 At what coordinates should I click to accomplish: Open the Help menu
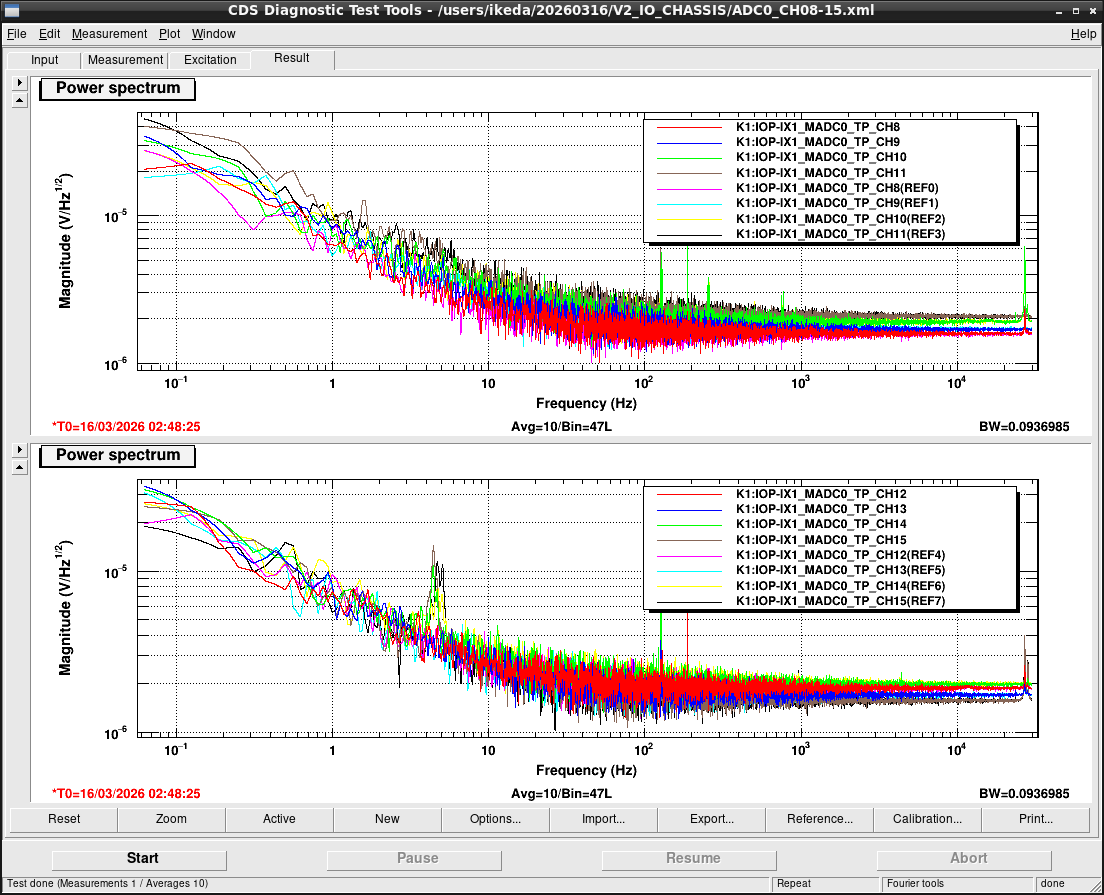(1083, 34)
